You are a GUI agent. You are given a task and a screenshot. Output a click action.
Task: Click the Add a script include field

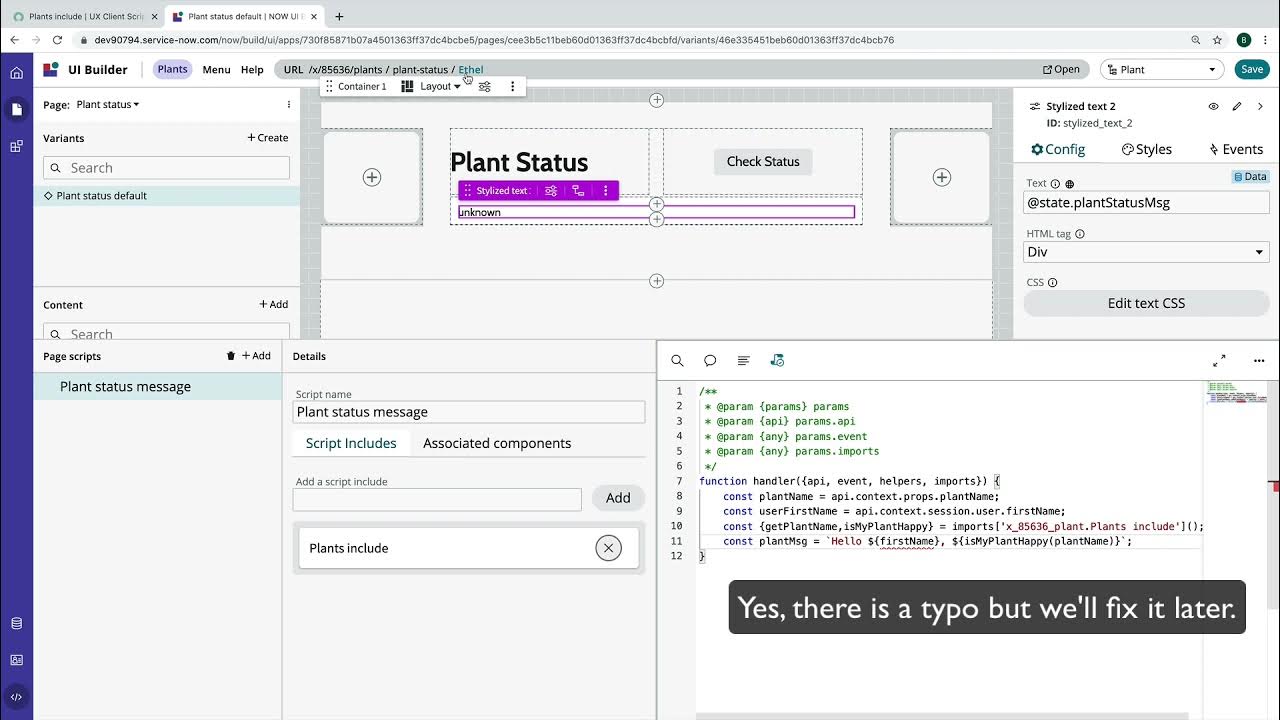(437, 499)
